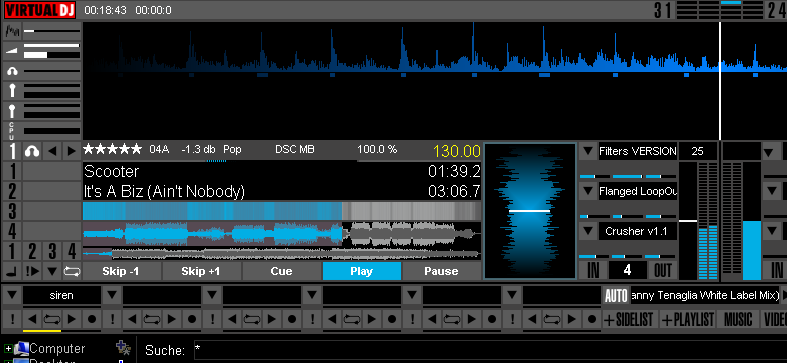Open the Crusher v1.1 effect dropdown arrow
The width and height of the screenshot is (787, 363).
coord(588,231)
